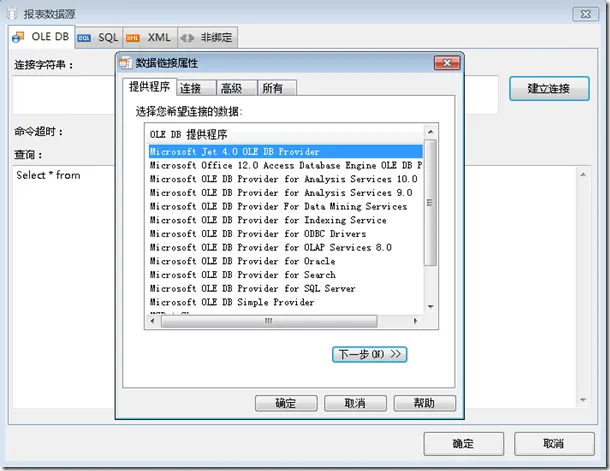
Task: Open the 非绑定 tab
Action: pos(207,38)
